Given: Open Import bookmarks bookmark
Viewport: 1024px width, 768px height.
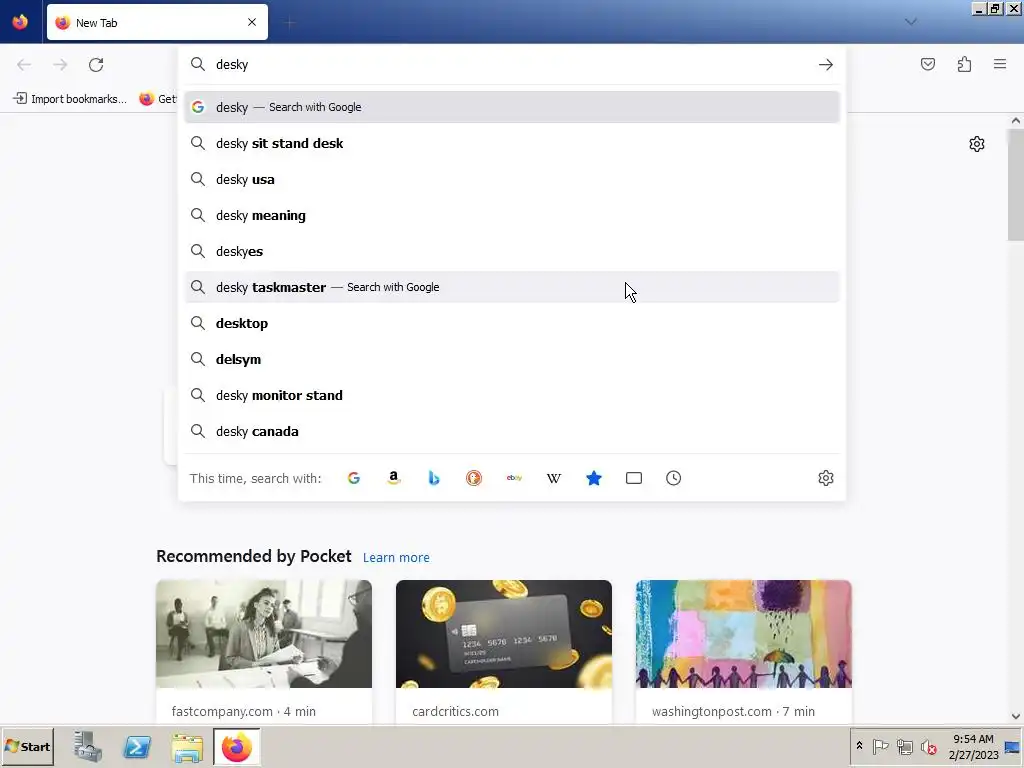Looking at the screenshot, I should (x=70, y=99).
